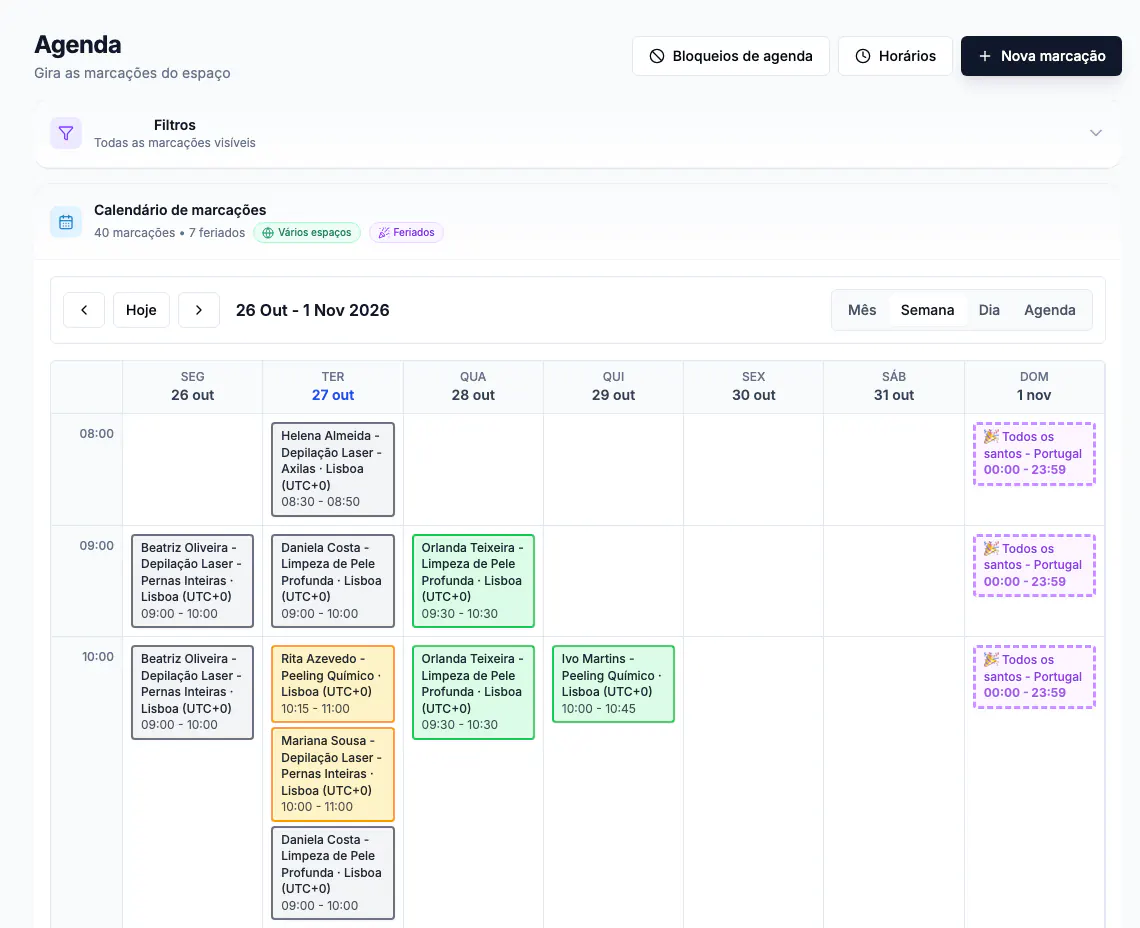The width and height of the screenshot is (1140, 928).
Task: Open Orlanda Teixeira appointment in 09:00 row
Action: pos(473,581)
